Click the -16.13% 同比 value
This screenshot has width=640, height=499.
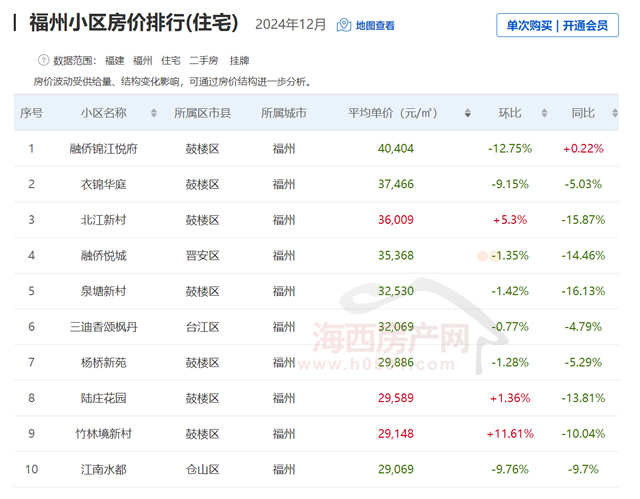(x=583, y=291)
